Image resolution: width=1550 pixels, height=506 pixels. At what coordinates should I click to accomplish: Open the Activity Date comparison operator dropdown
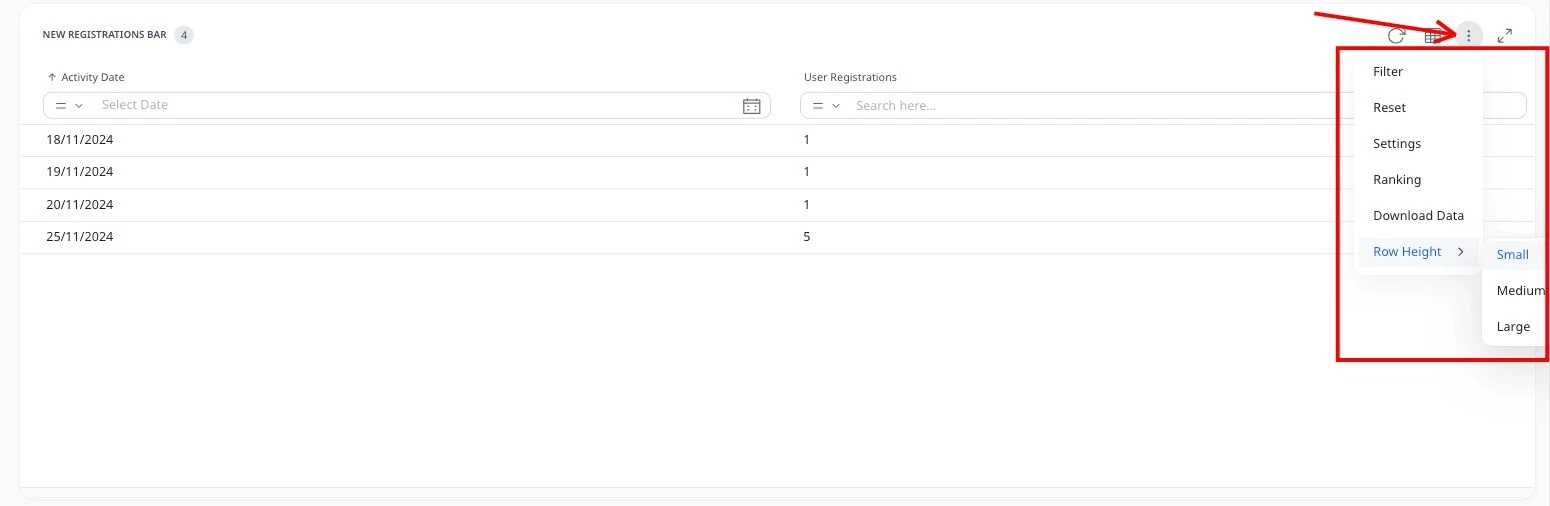click(x=69, y=105)
